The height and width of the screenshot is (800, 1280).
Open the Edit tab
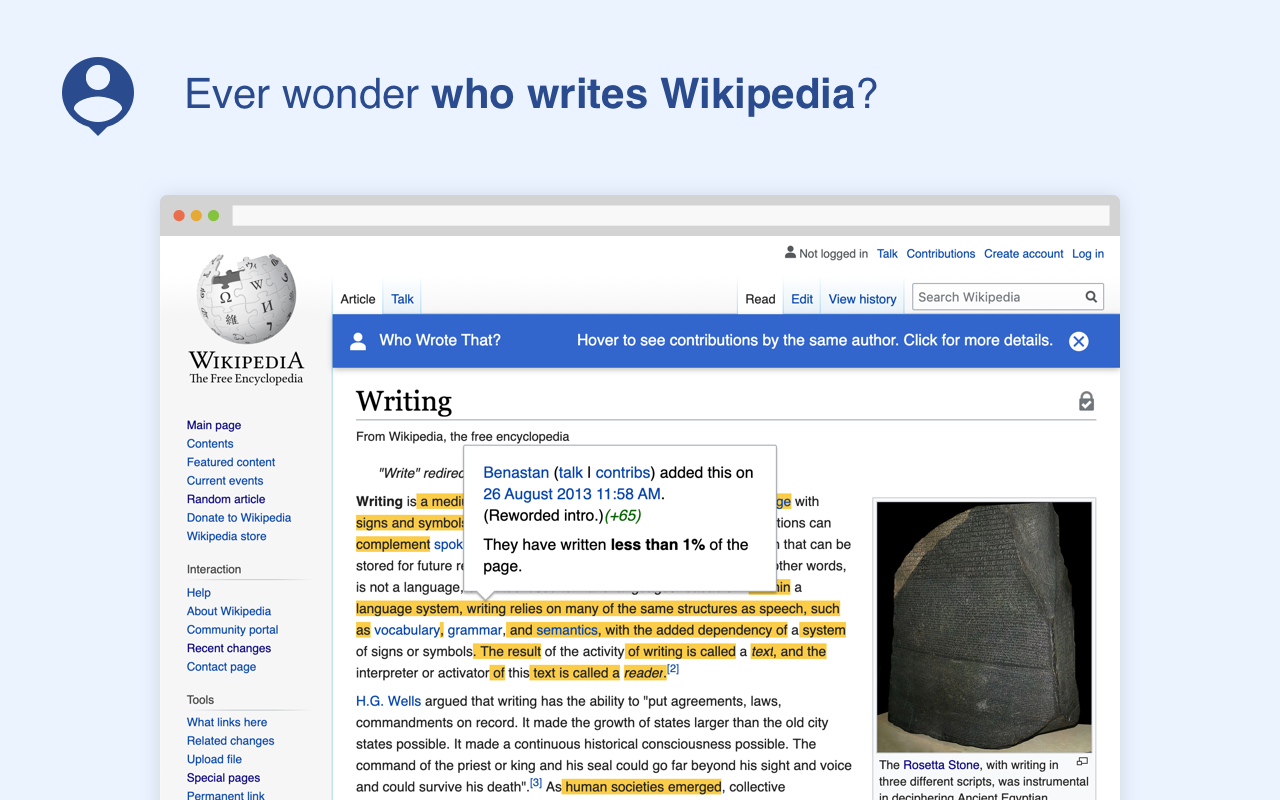pos(801,298)
